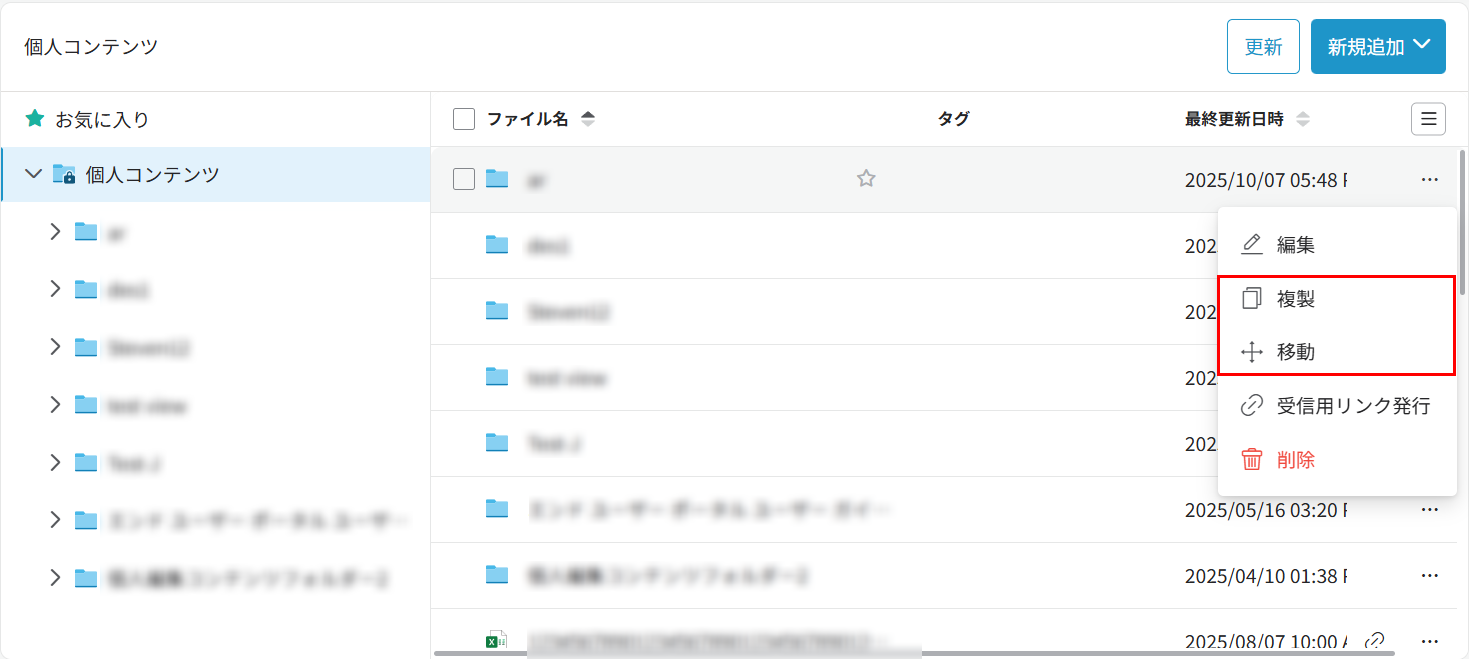Click the 2025/05/16 03:20 date cell
This screenshot has width=1469, height=659.
click(x=1266, y=511)
